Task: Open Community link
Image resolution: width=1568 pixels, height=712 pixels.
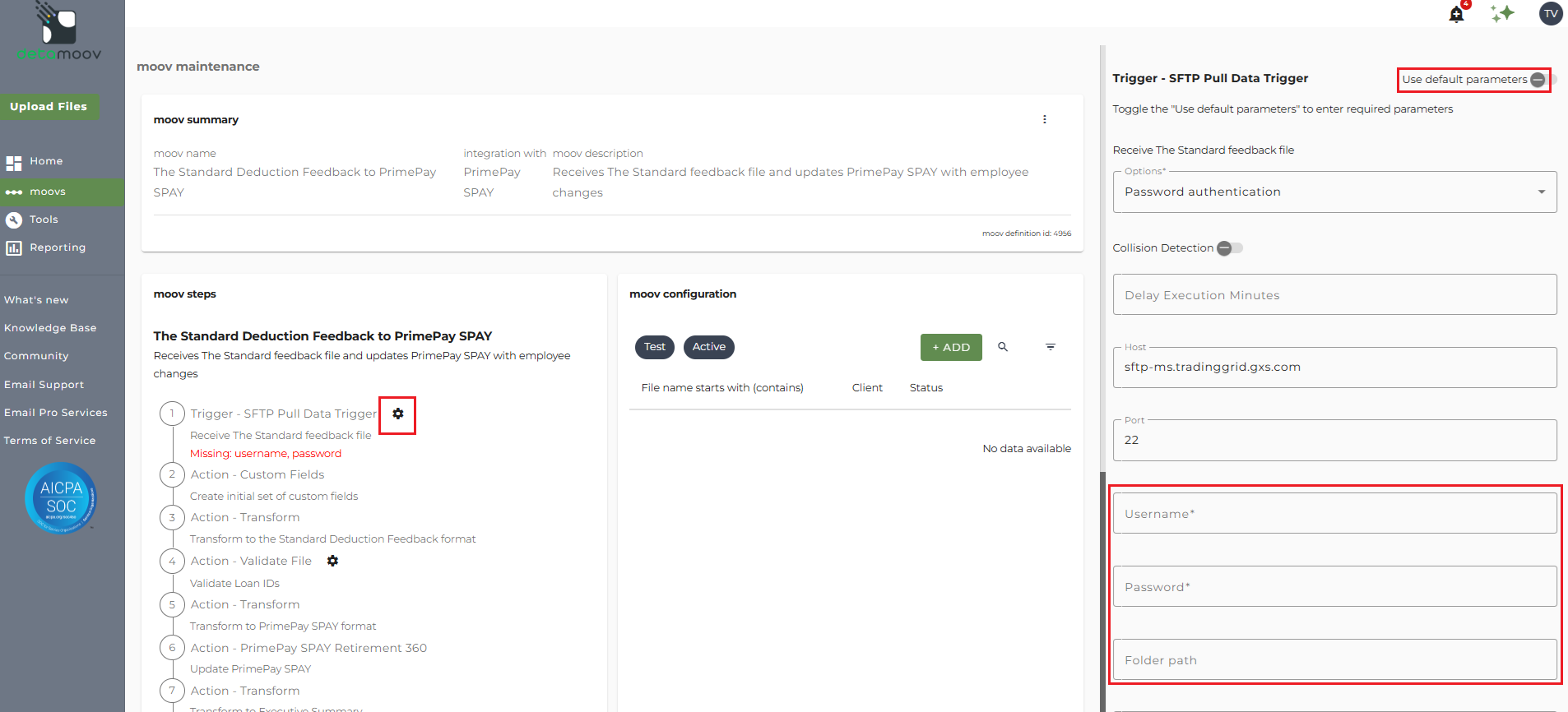Action: coord(36,356)
